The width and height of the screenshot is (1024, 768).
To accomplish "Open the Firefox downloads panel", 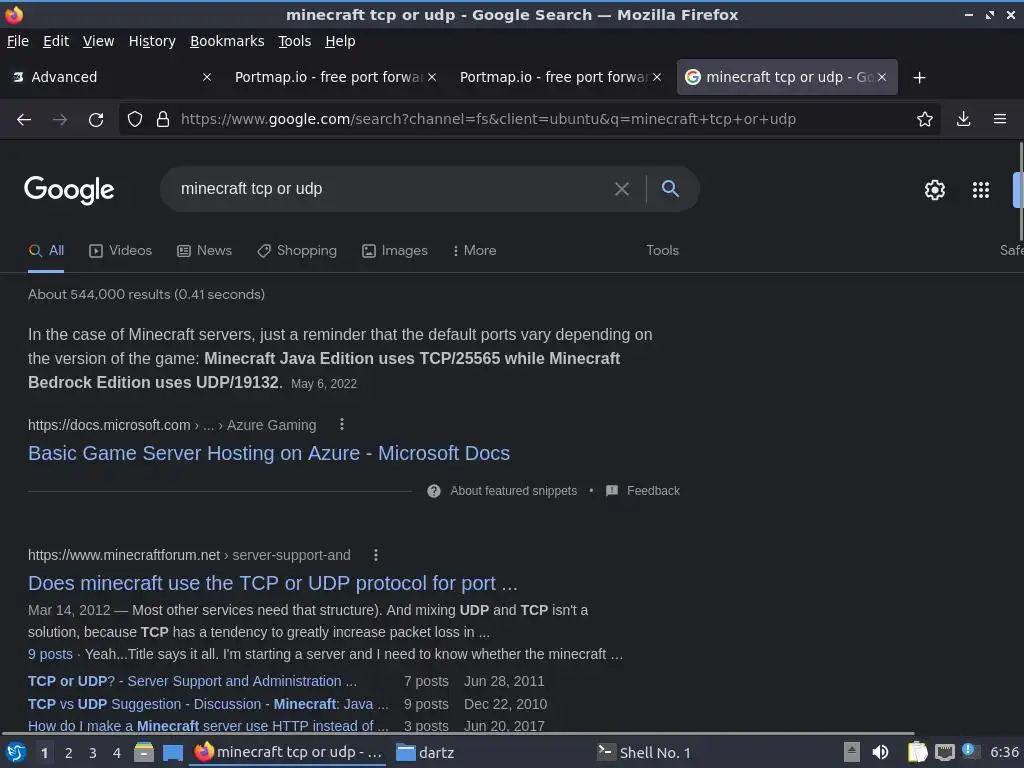I will (x=963, y=119).
